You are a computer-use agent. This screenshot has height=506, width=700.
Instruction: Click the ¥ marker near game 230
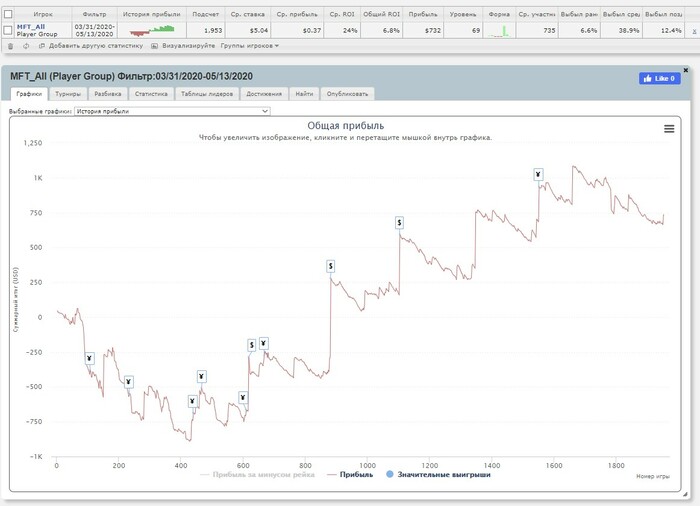[x=129, y=382]
